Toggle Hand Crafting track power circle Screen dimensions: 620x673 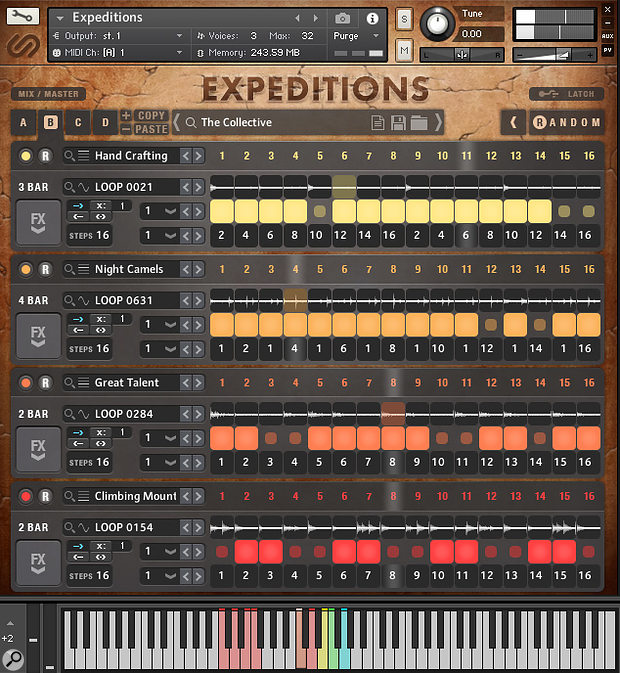click(26, 156)
